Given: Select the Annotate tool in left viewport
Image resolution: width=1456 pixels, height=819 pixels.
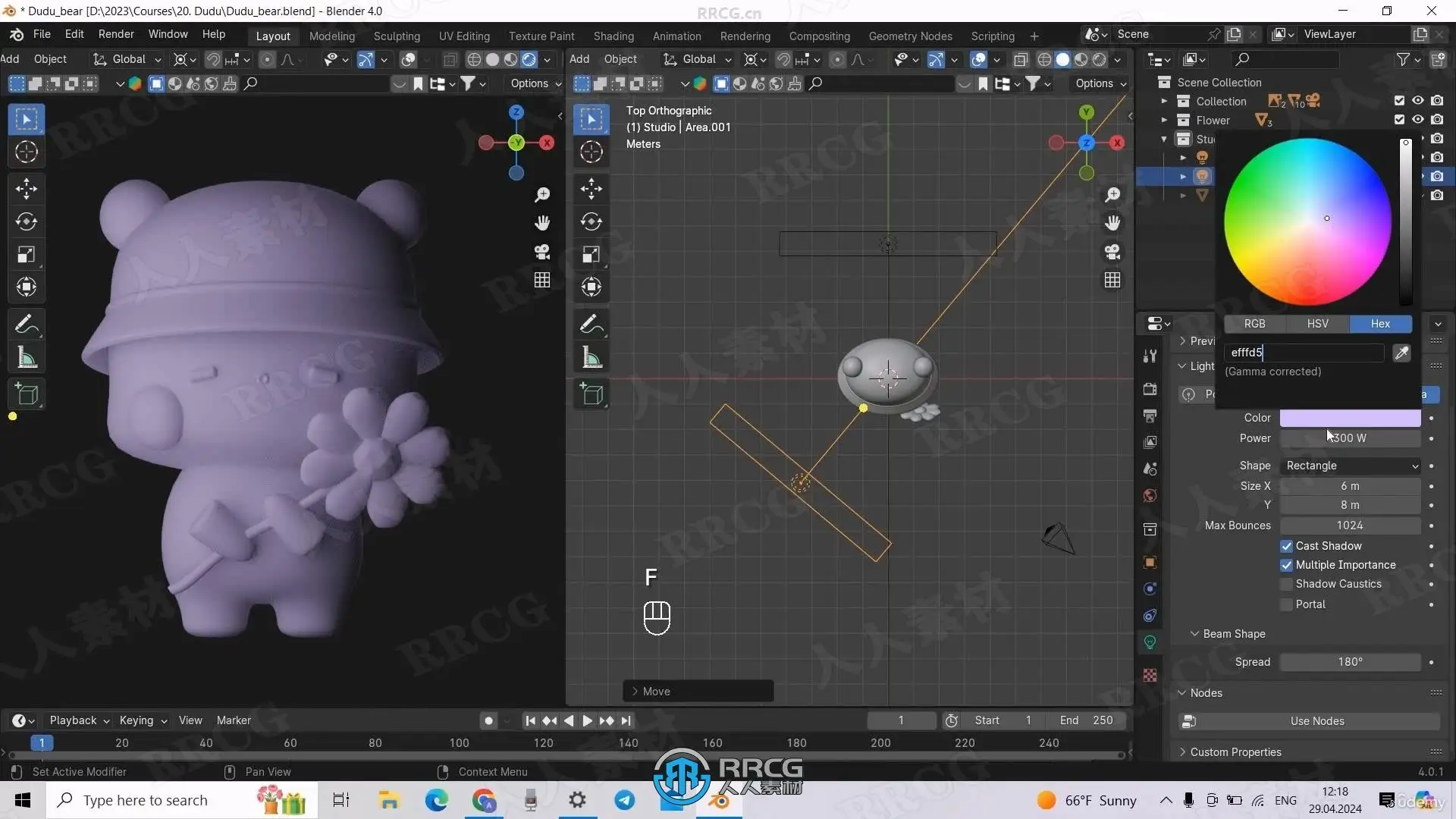Looking at the screenshot, I should click(x=27, y=325).
